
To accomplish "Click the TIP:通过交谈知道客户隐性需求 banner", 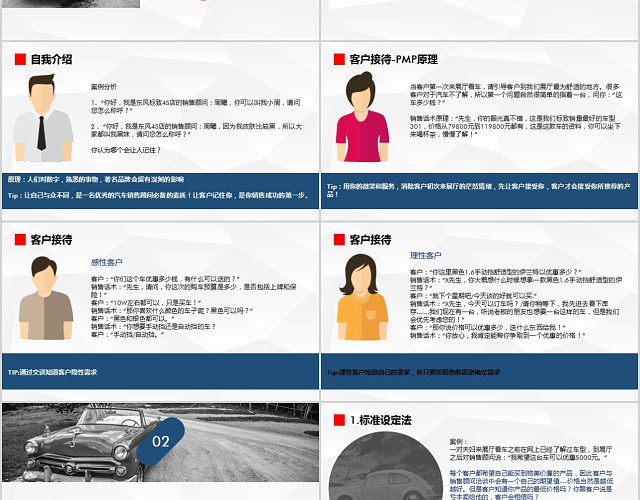I will (160, 371).
